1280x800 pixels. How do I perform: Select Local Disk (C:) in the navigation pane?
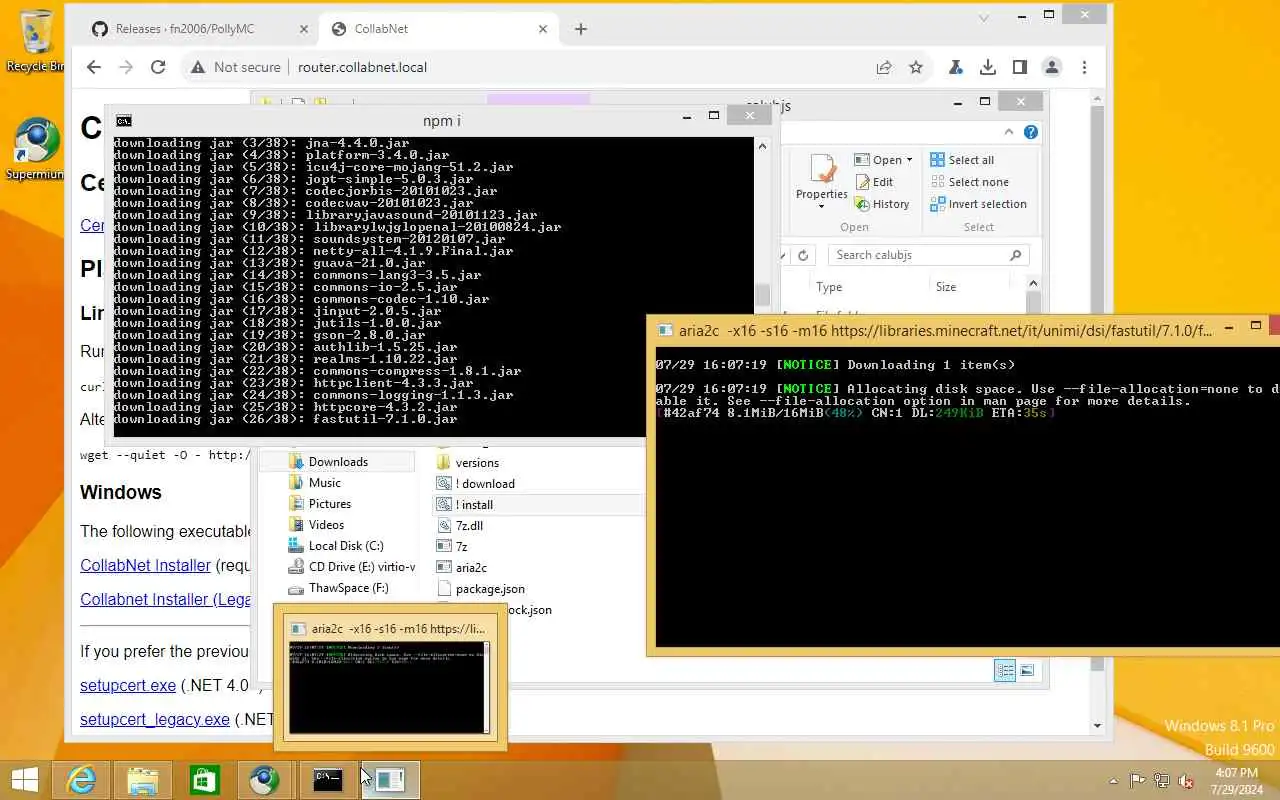pyautogui.click(x=346, y=545)
